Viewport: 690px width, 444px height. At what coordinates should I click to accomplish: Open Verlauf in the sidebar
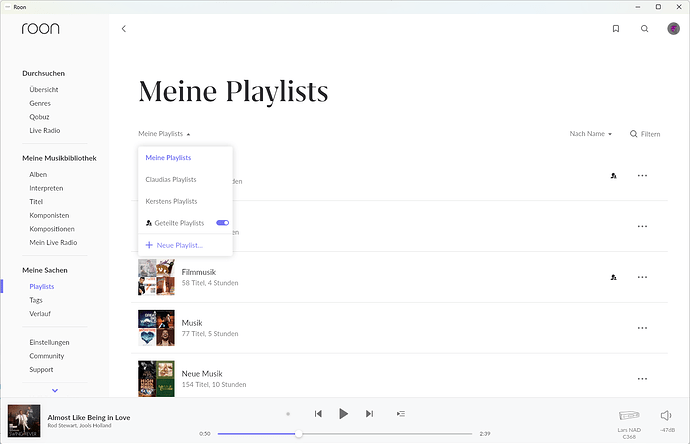click(x=40, y=314)
